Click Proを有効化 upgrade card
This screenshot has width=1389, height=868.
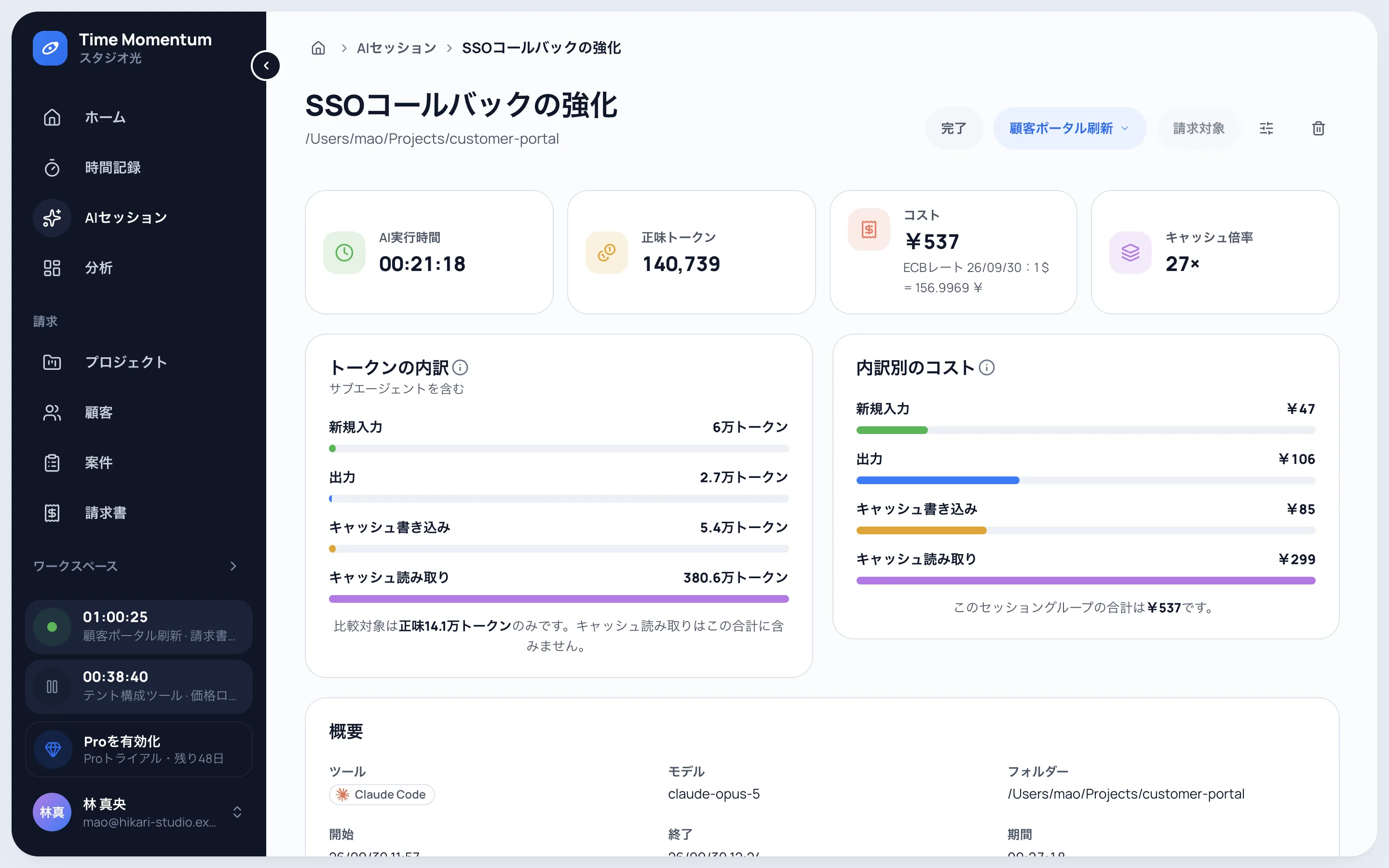click(138, 749)
